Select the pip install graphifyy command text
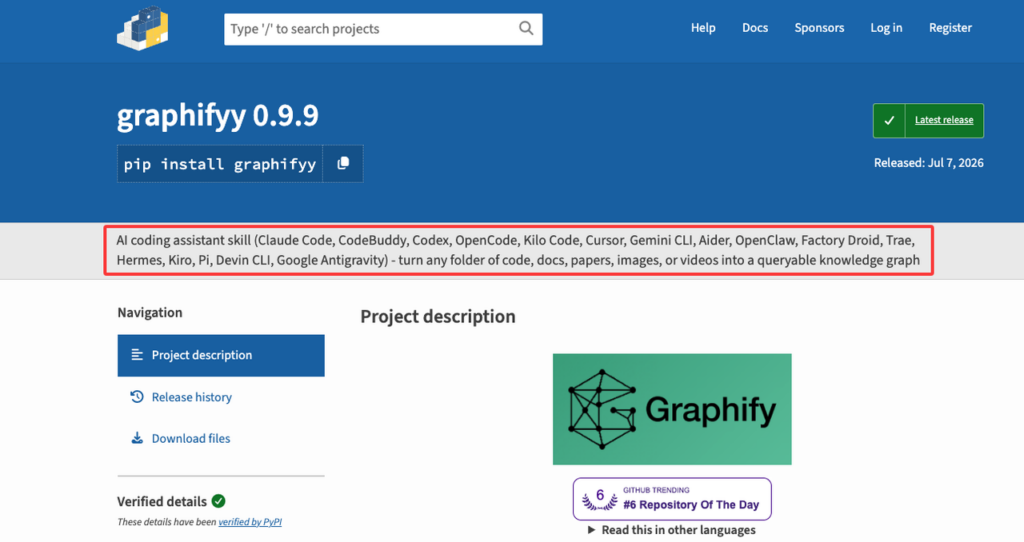Screen dimensions: 1024x542 coord(219,164)
